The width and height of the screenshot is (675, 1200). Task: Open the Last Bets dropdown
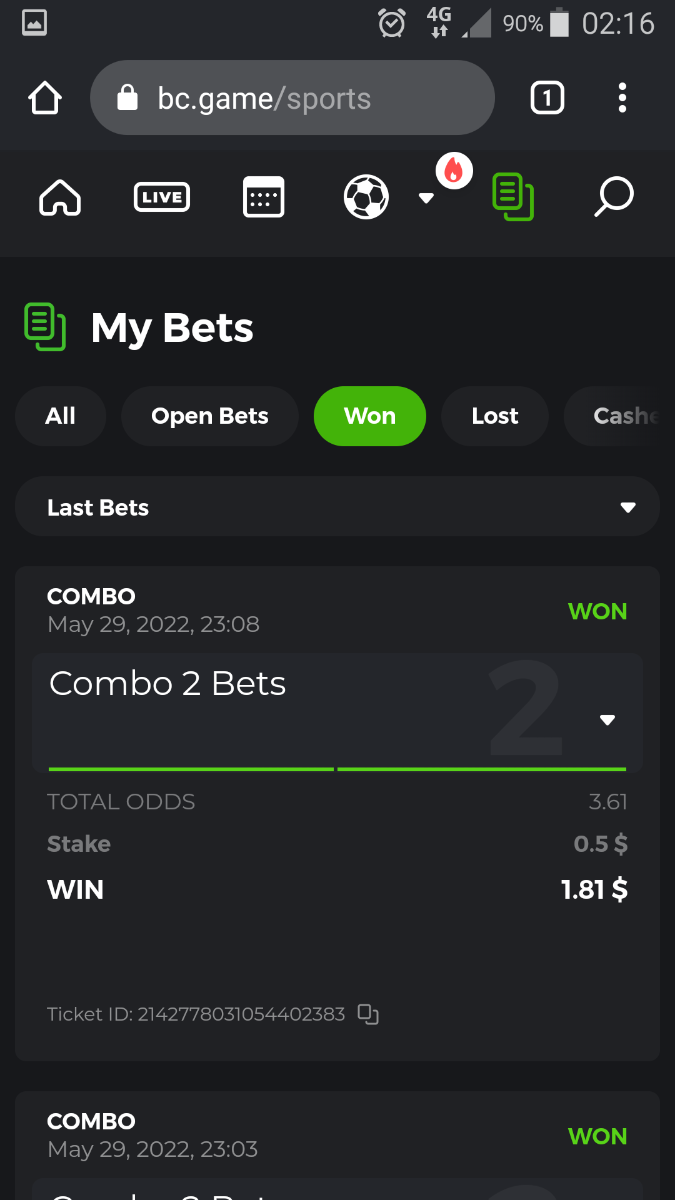(337, 507)
